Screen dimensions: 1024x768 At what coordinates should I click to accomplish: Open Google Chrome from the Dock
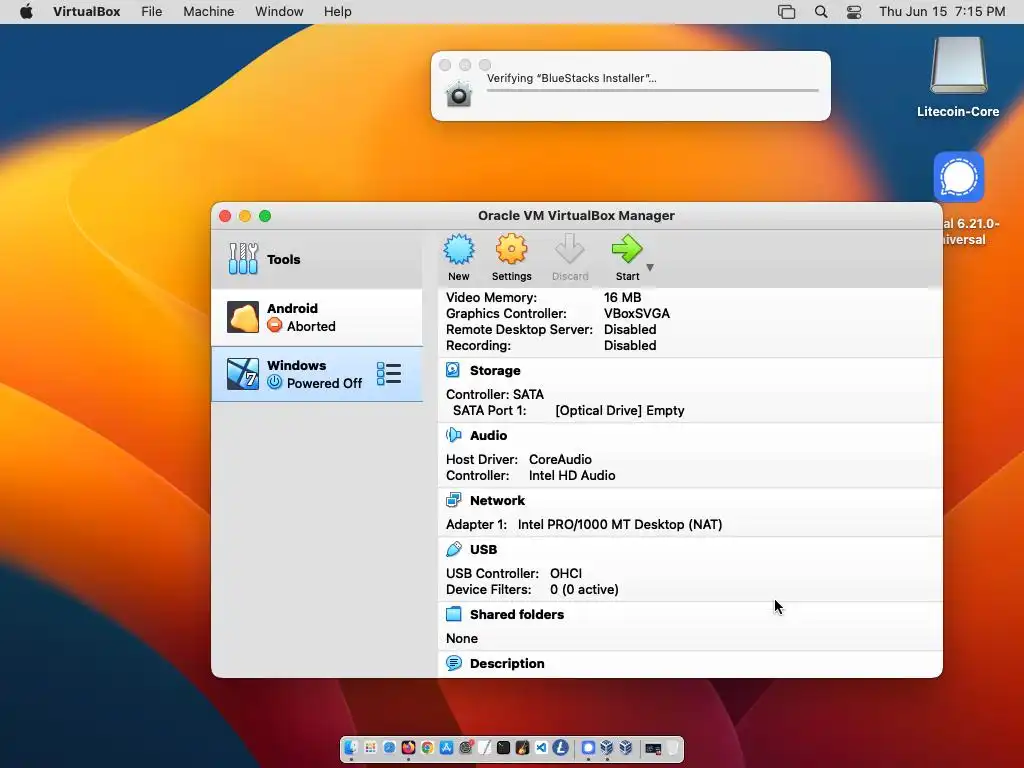coord(427,748)
